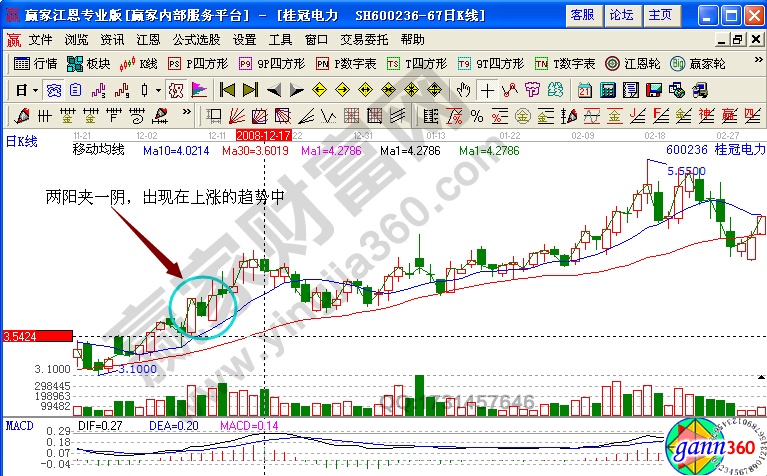Viewport: 767px width, 476px height.
Task: Toggle the crosshair cursor tool
Action: [x=487, y=89]
